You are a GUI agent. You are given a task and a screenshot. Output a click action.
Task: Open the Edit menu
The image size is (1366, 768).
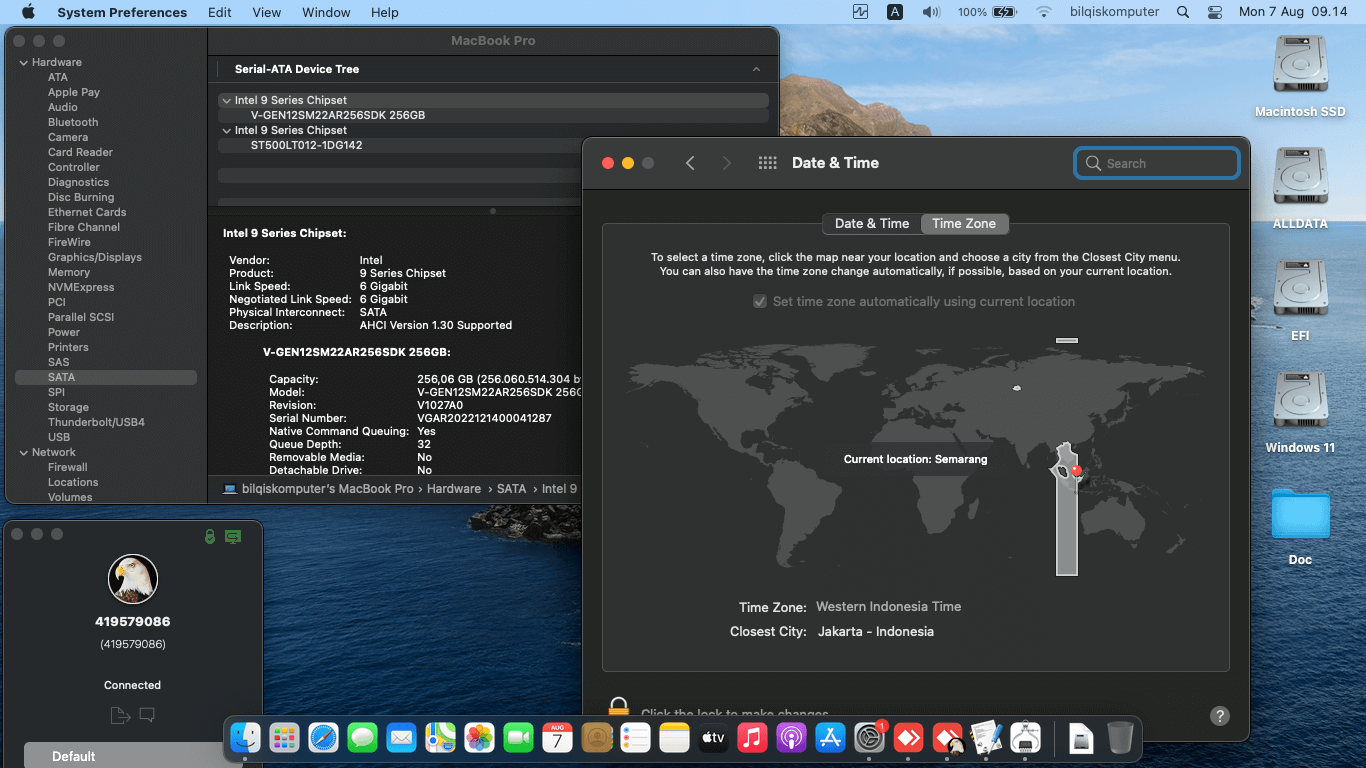pos(220,12)
